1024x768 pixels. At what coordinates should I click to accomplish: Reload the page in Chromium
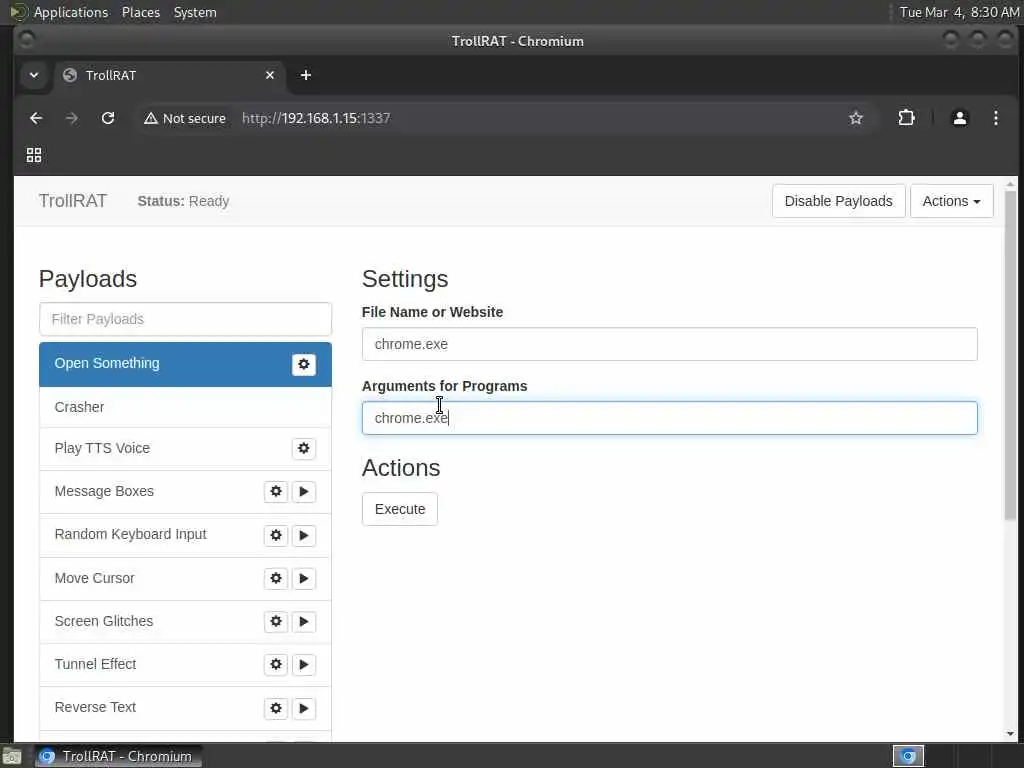108,118
